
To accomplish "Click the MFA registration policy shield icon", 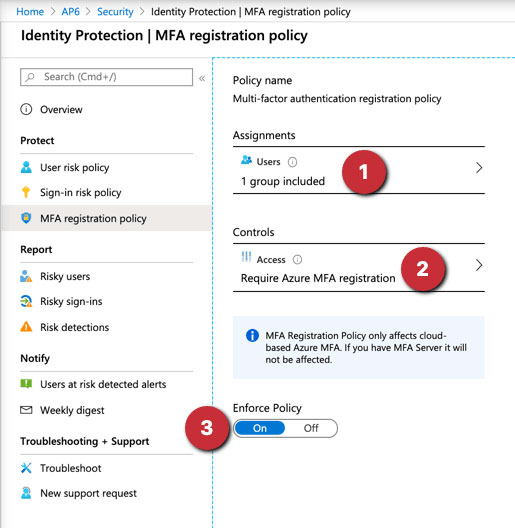I will coord(26,218).
